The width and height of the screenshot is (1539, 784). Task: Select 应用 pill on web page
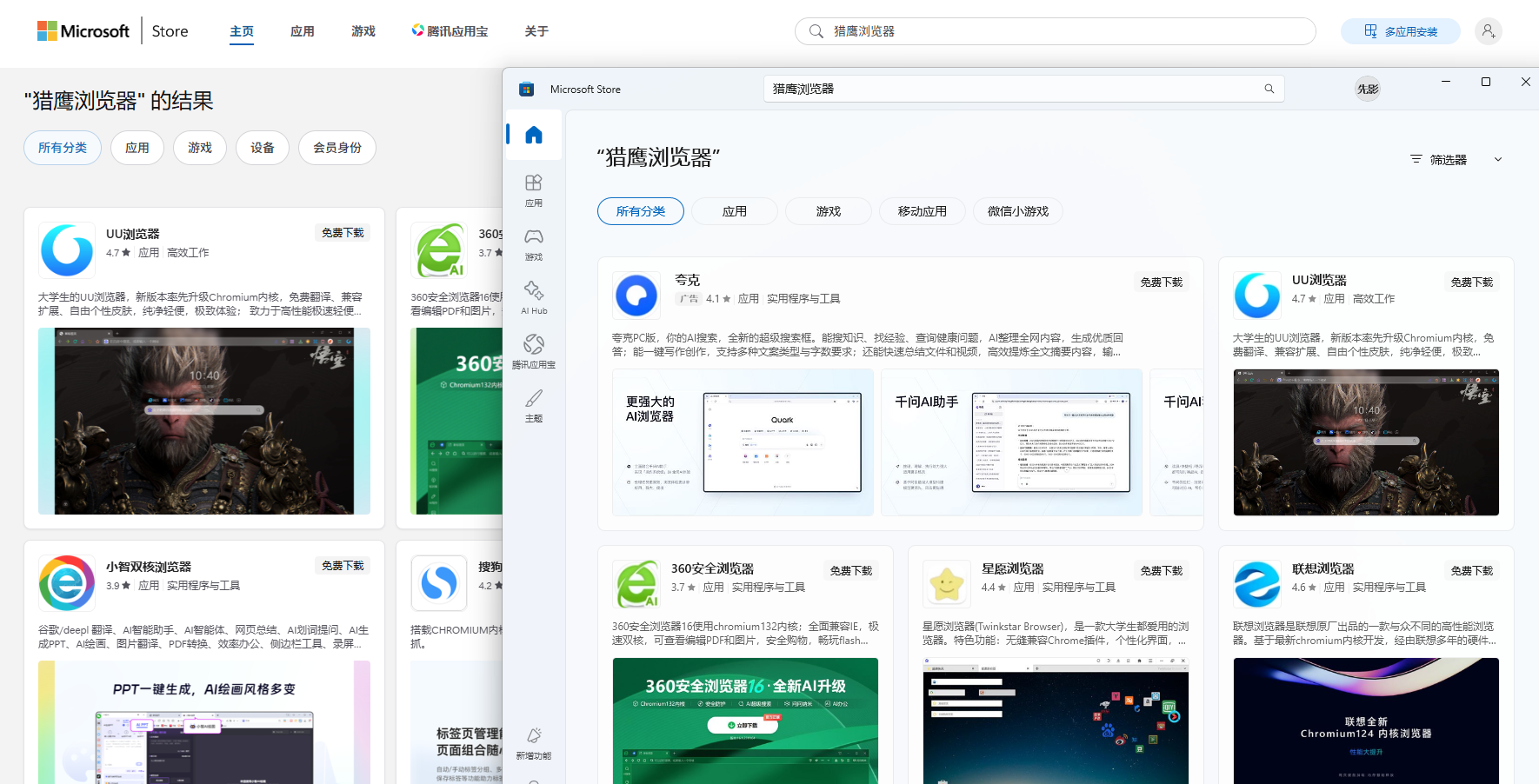point(137,148)
